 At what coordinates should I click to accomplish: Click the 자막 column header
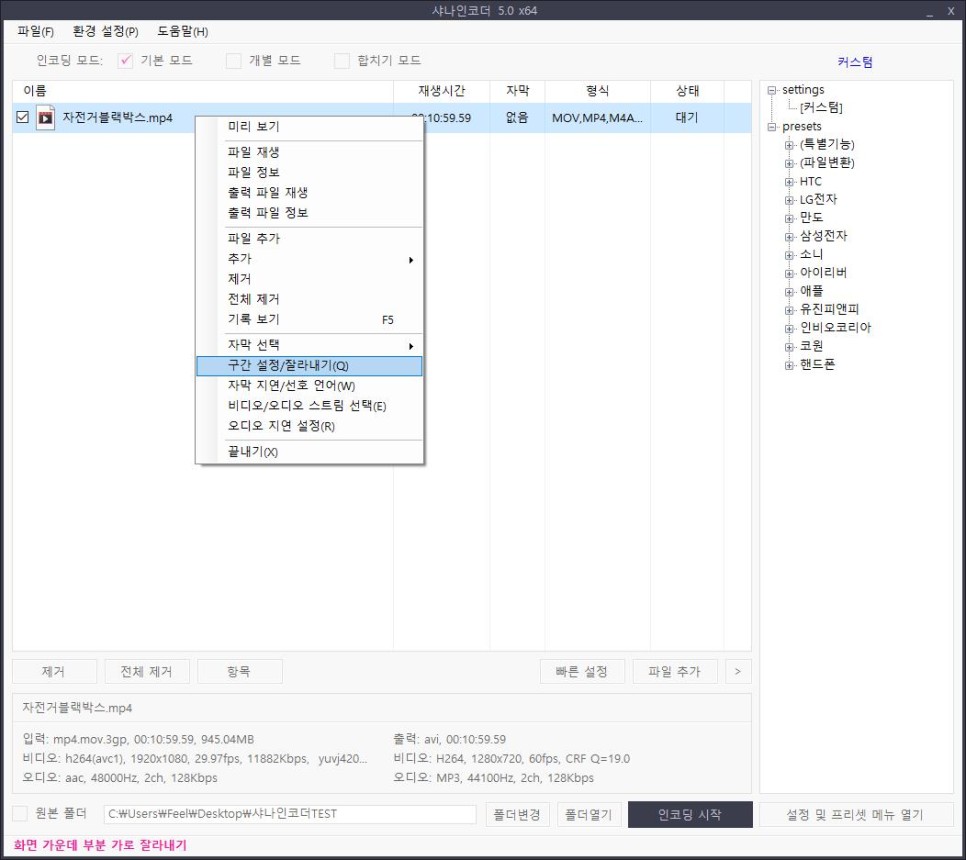tap(518, 91)
